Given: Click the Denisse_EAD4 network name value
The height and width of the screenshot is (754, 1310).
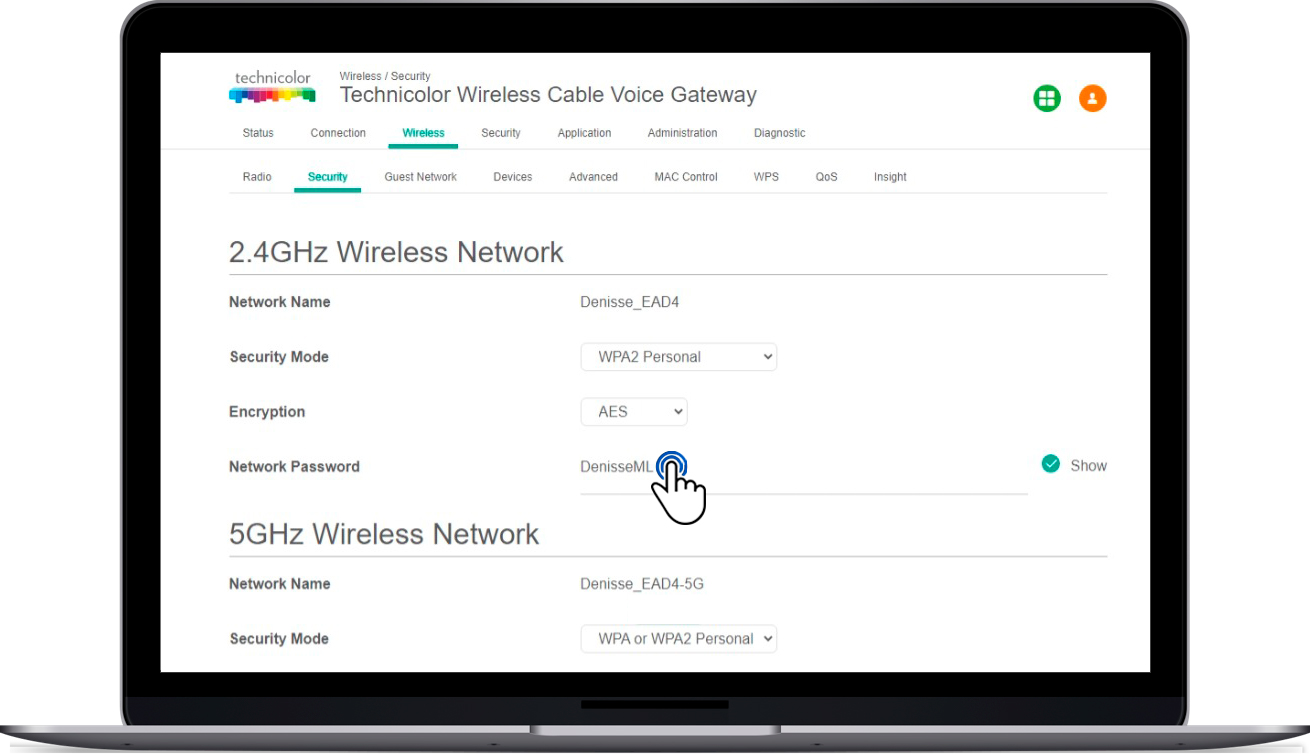Looking at the screenshot, I should [x=629, y=302].
